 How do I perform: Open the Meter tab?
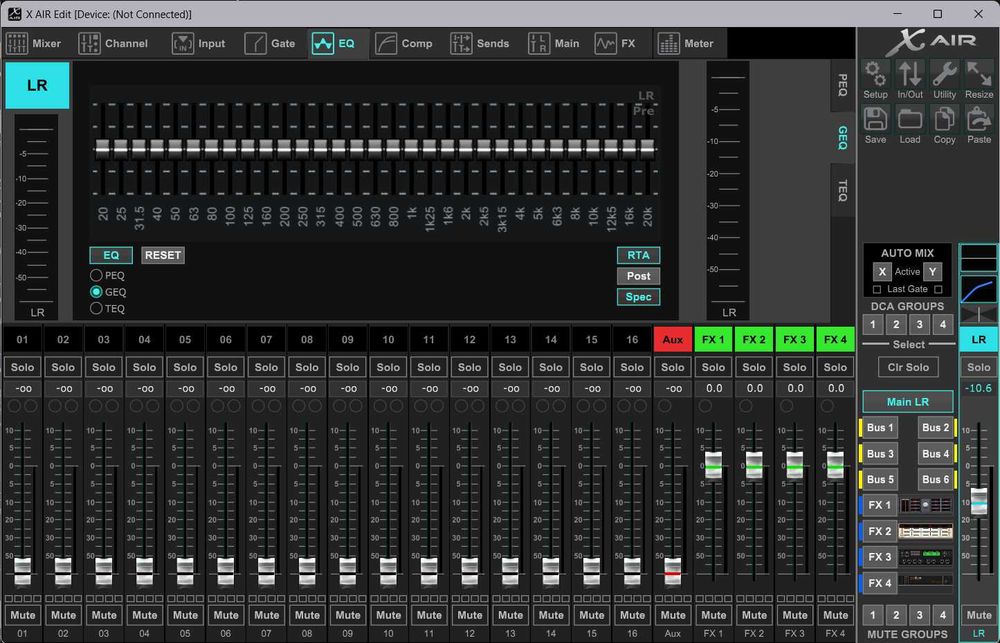[686, 43]
